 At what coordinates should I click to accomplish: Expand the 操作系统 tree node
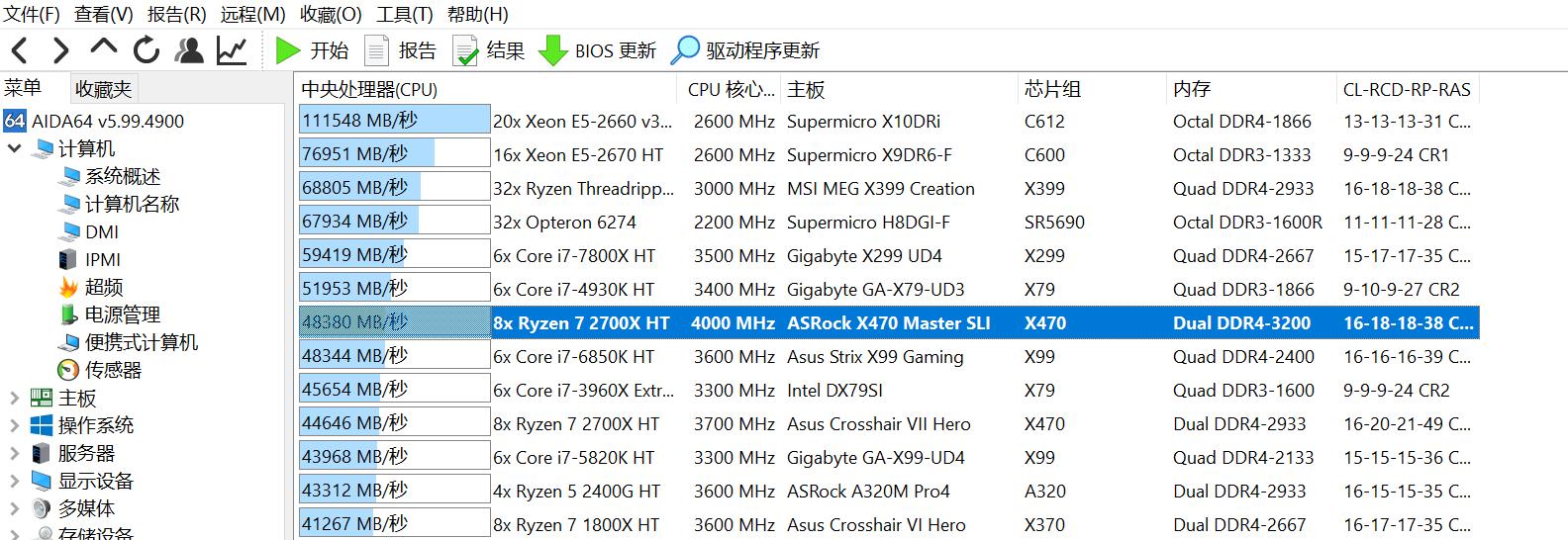pos(14,425)
